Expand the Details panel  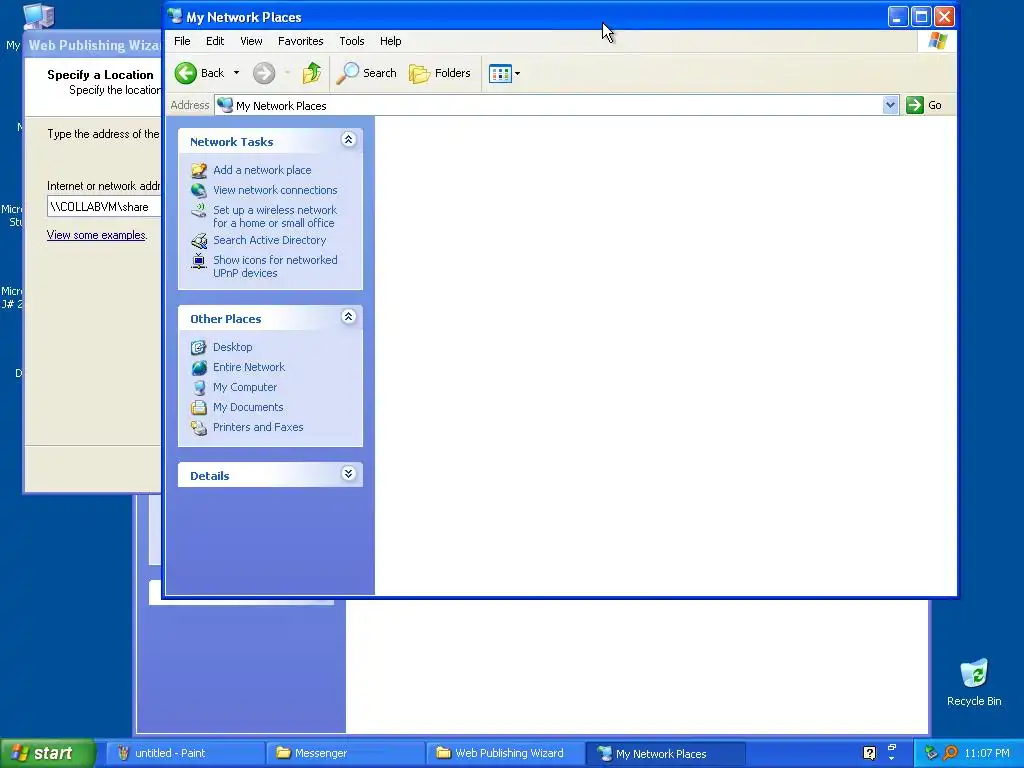pyautogui.click(x=349, y=474)
